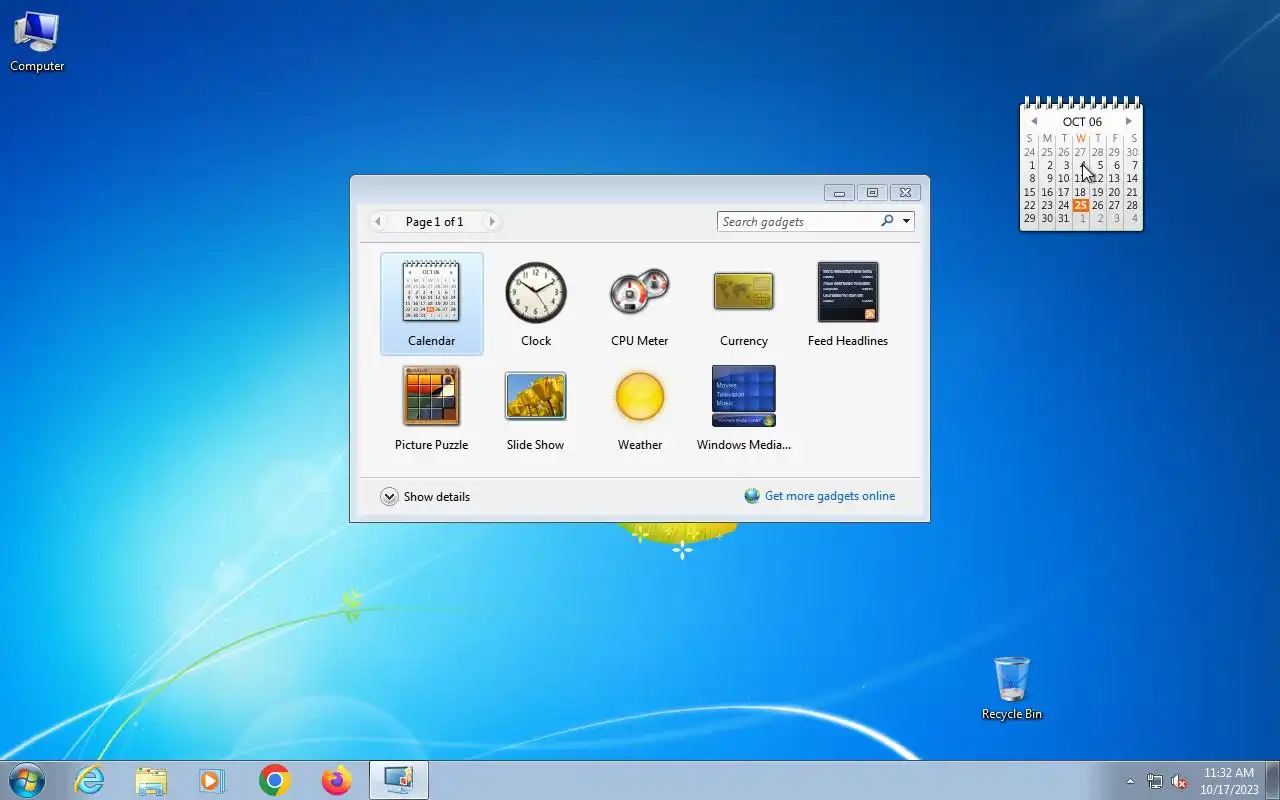Launch Windows Media Player from taskbar
This screenshot has width=1280, height=800.
point(212,780)
